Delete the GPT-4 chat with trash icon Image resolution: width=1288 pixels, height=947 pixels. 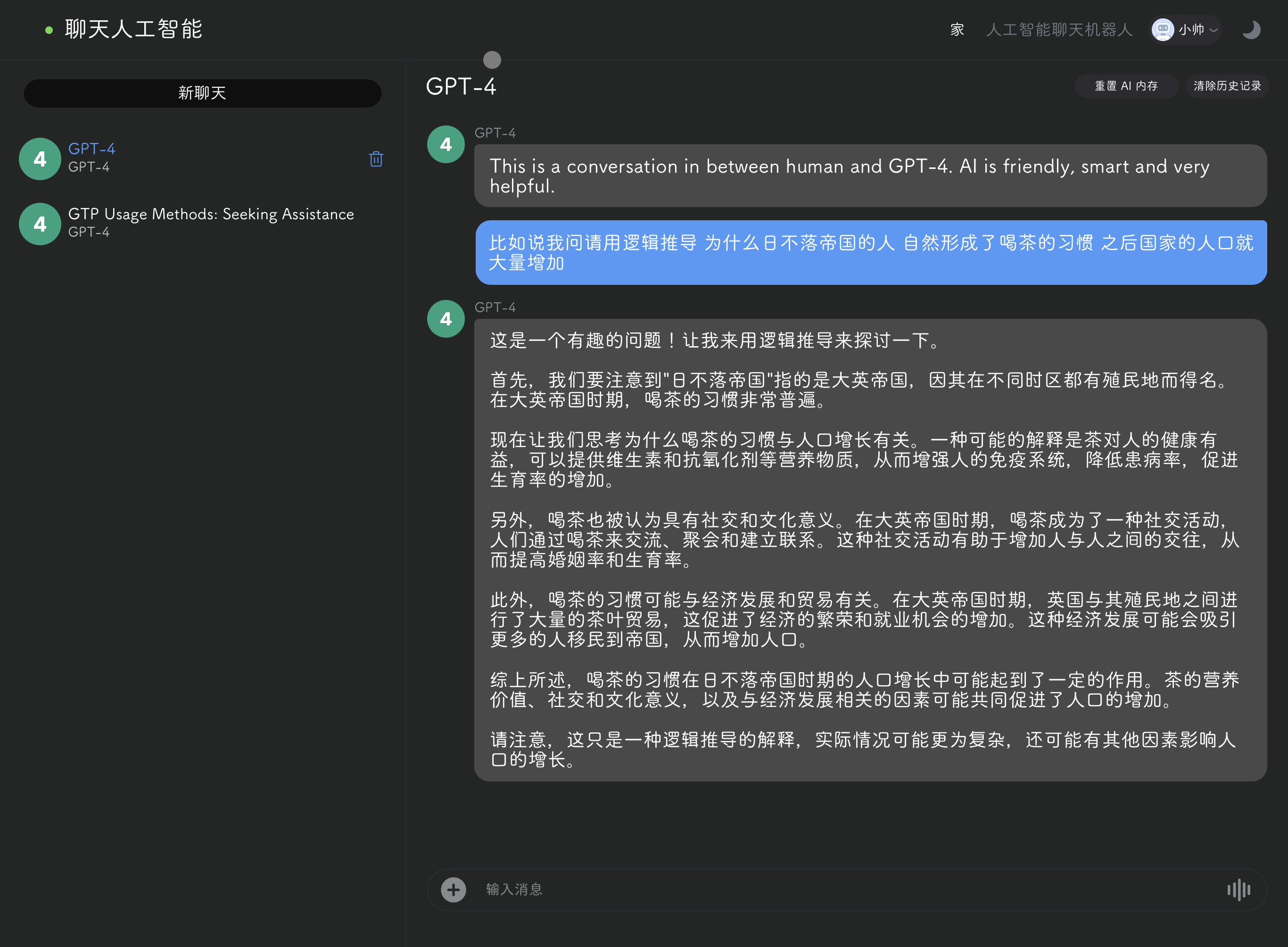click(376, 159)
